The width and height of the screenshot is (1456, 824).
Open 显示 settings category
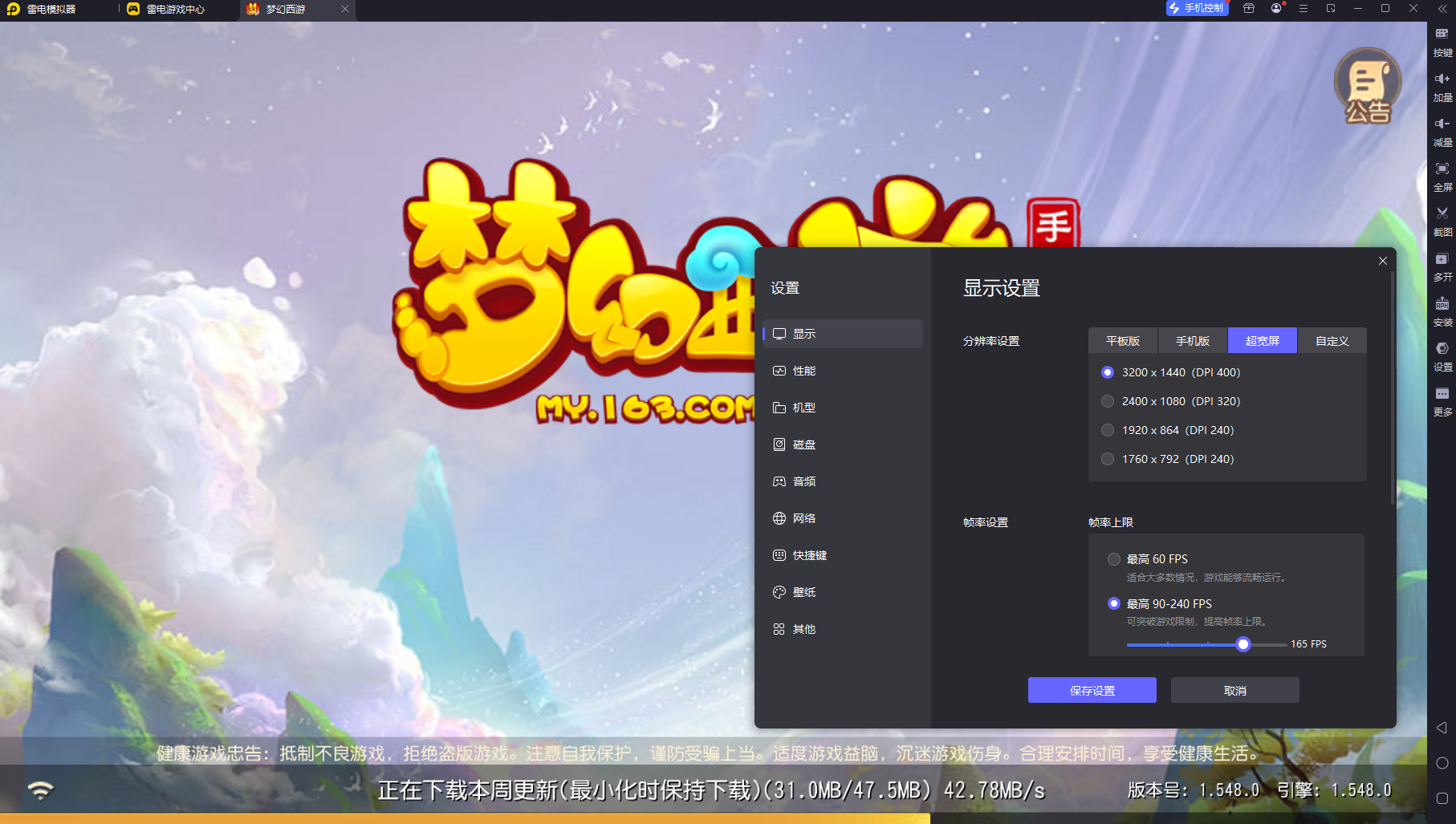pos(843,334)
